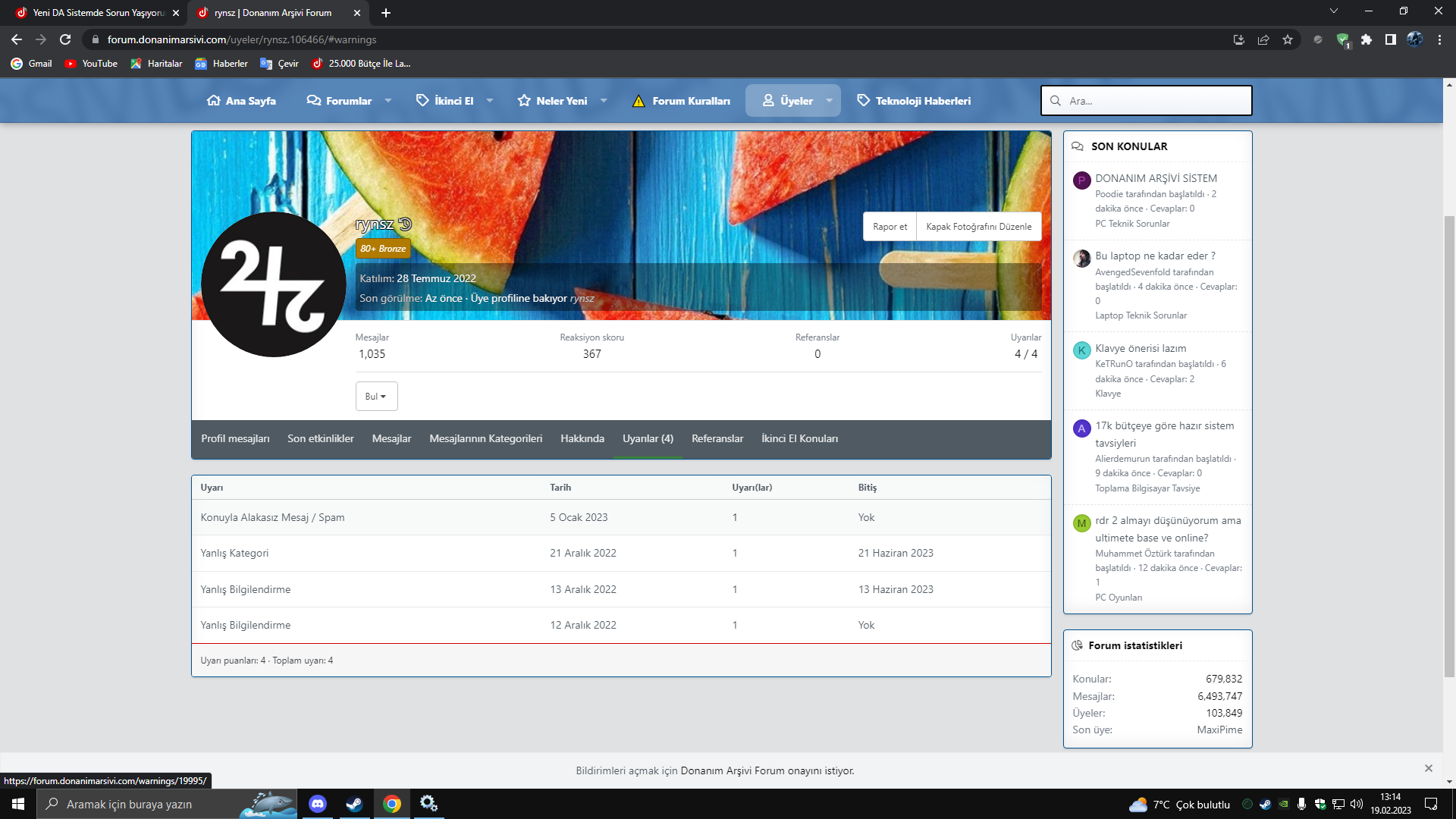Click the Teknoloji Haberleri tag icon
This screenshot has width=1456, height=819.
(863, 101)
